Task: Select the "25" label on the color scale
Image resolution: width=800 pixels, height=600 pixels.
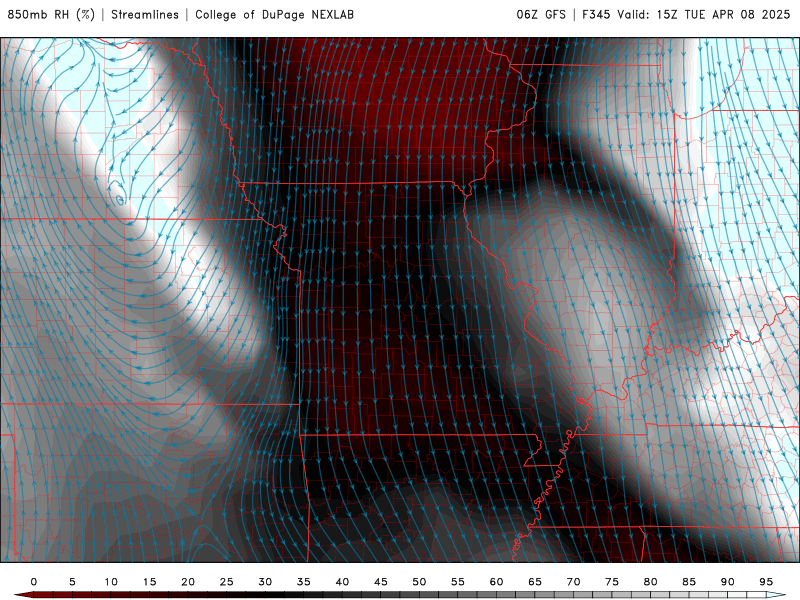Action: [x=227, y=582]
